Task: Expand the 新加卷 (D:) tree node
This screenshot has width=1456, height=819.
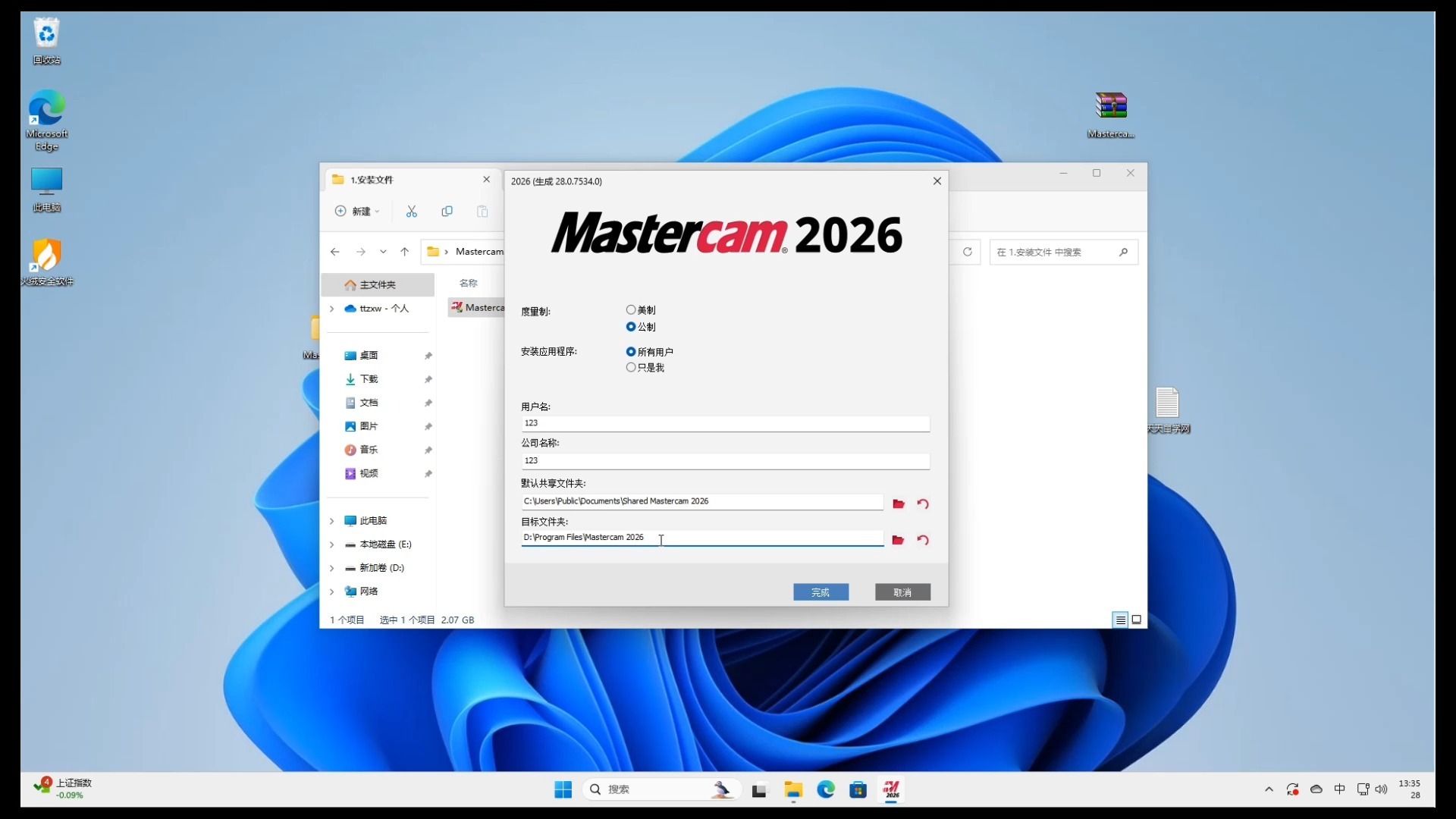Action: [332, 568]
